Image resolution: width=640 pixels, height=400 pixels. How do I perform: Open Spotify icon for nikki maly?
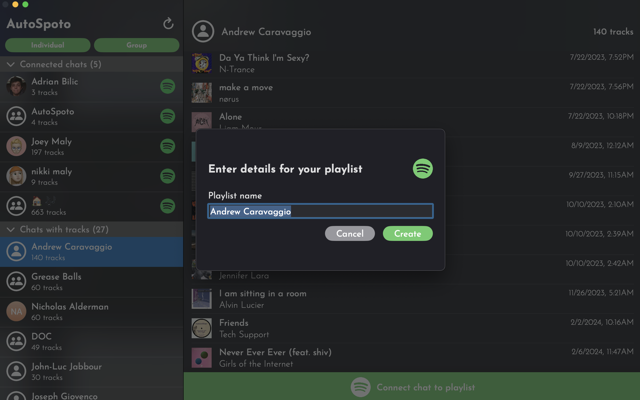tap(167, 176)
